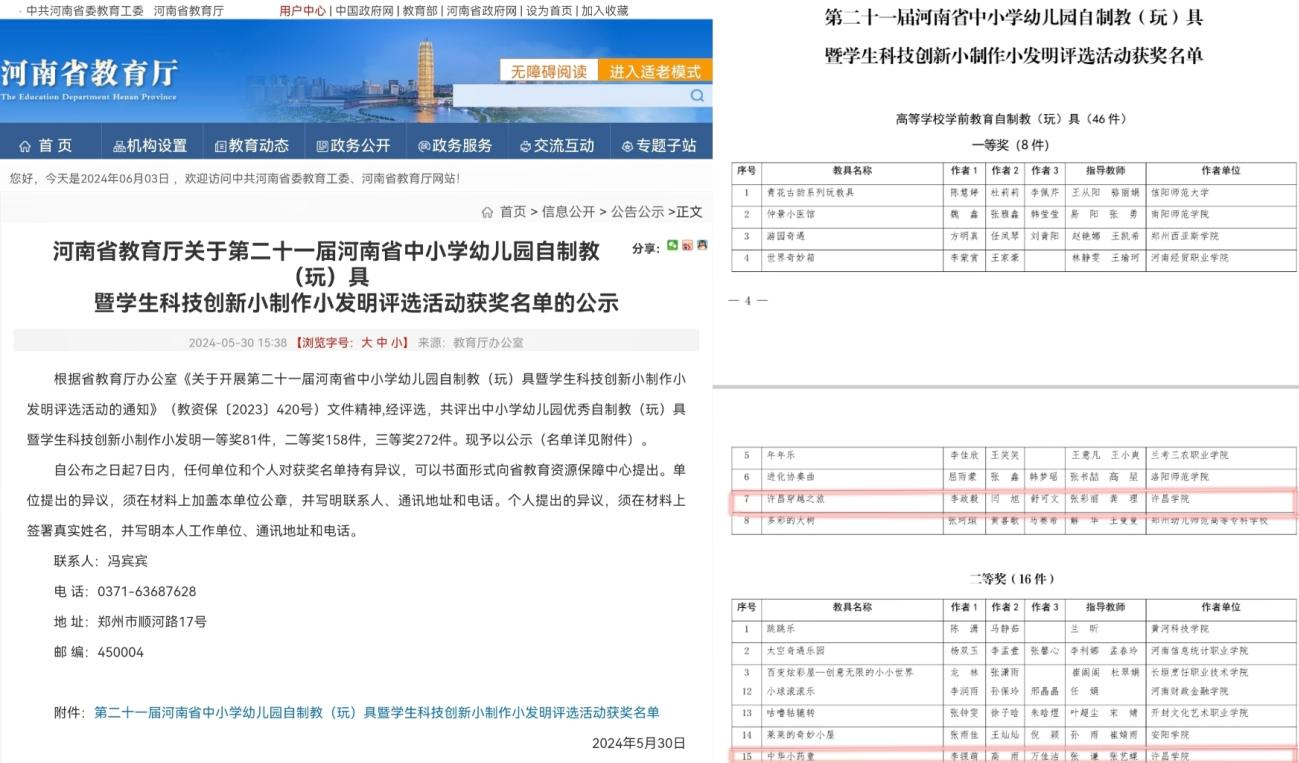Viewport: 1299px width, 763px height.
Task: Click 信阳师范大学 in first-prize table
Action: tap(1181, 193)
